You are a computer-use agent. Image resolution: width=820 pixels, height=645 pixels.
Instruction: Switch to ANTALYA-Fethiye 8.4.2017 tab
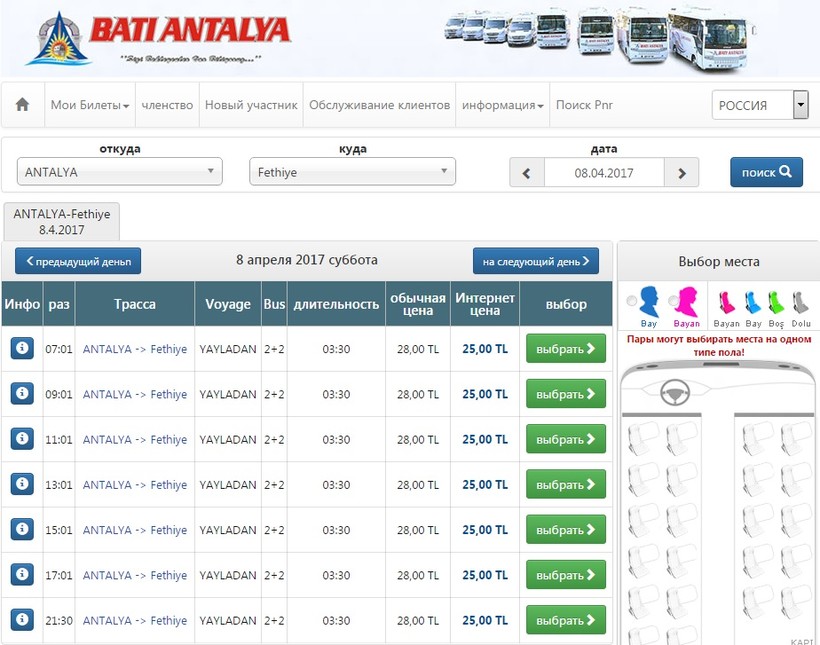(x=62, y=221)
